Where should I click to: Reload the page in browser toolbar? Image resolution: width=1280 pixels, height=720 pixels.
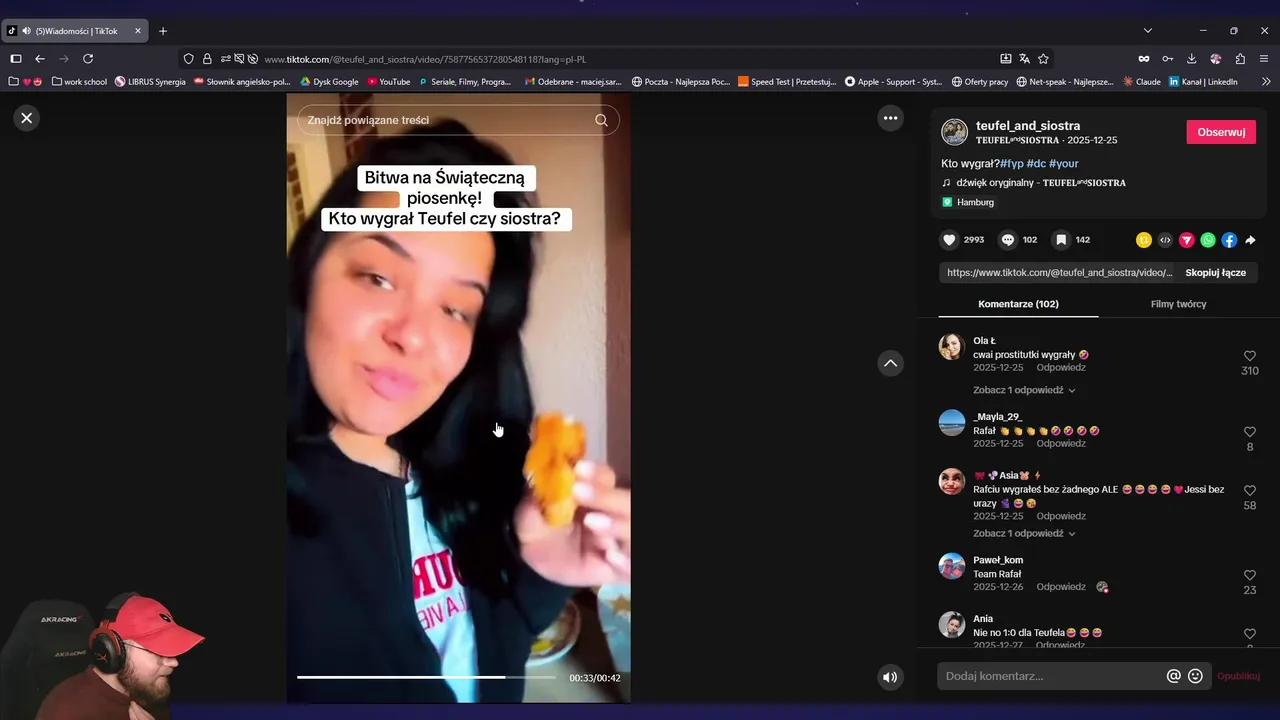tap(88, 59)
